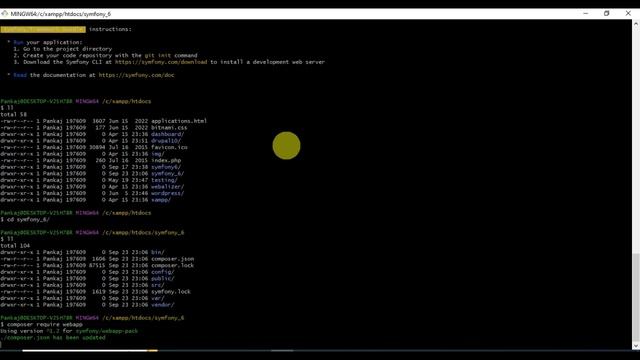
Task: Click the file size '30894' of favicon.ico
Action: pos(97,147)
